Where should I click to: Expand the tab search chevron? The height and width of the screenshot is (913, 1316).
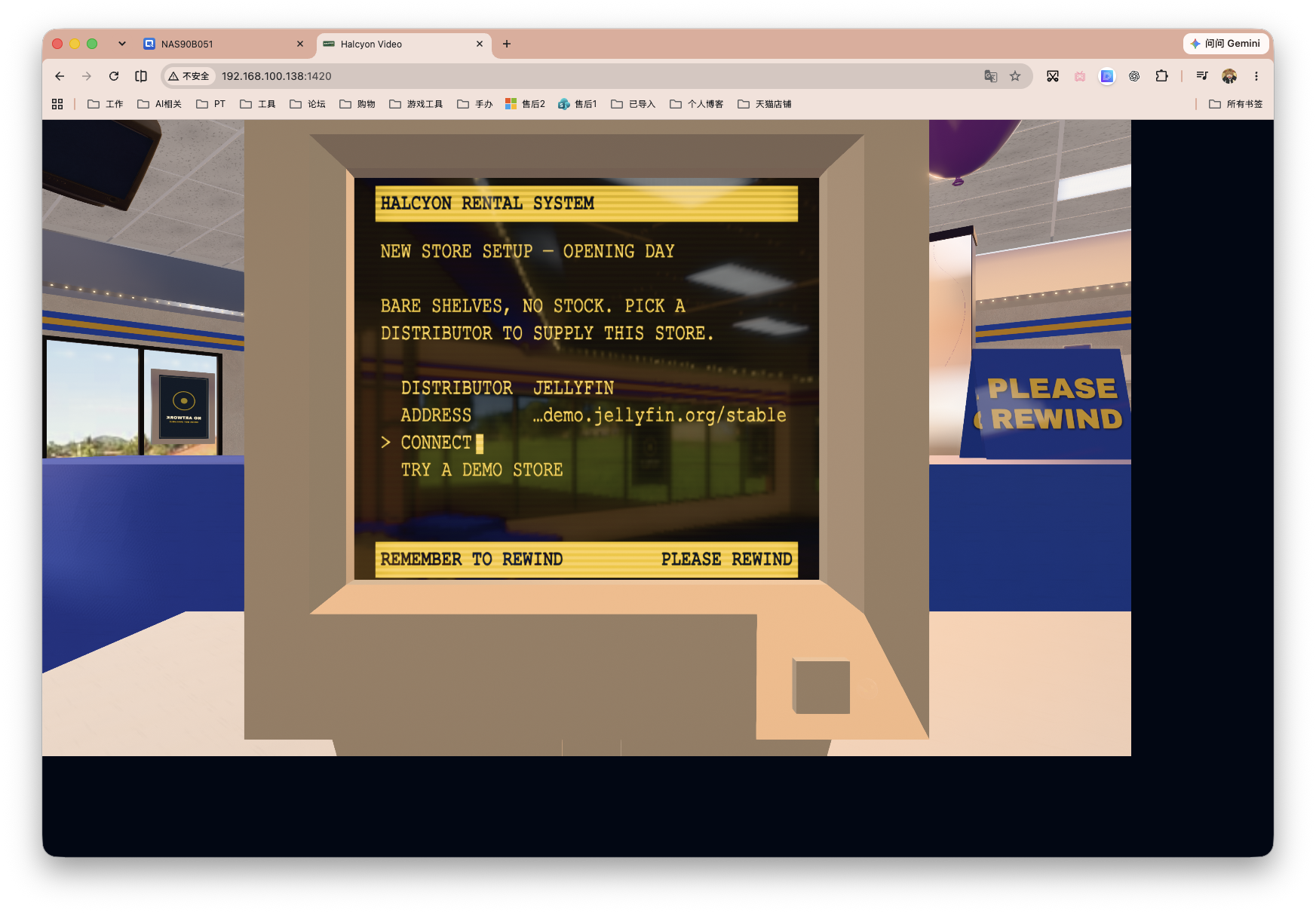pyautogui.click(x=122, y=44)
